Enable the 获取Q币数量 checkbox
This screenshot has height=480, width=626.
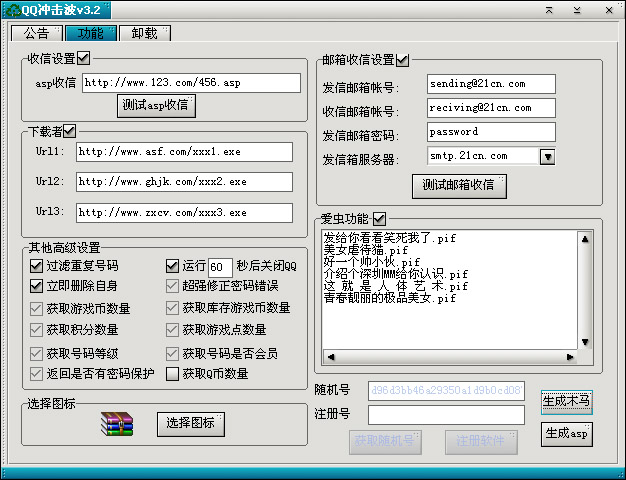coord(172,374)
